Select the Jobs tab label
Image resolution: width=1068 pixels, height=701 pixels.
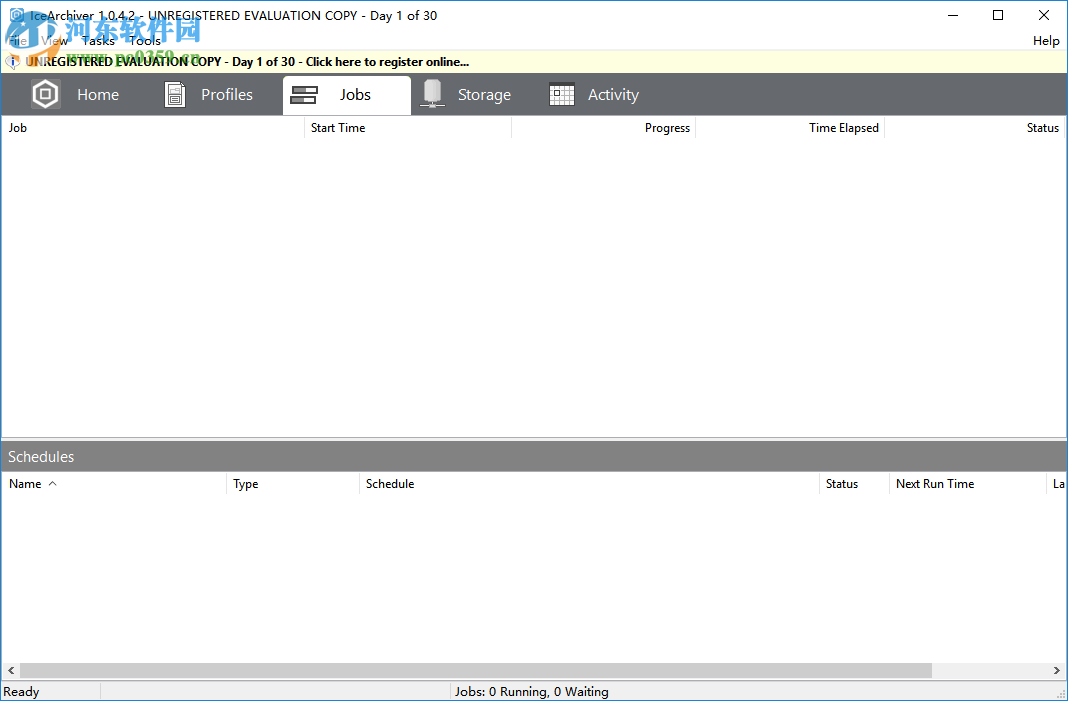(x=356, y=95)
